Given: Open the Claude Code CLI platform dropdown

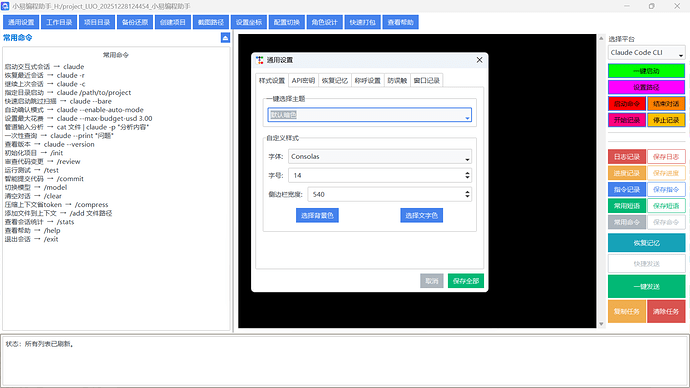Looking at the screenshot, I should tap(646, 52).
